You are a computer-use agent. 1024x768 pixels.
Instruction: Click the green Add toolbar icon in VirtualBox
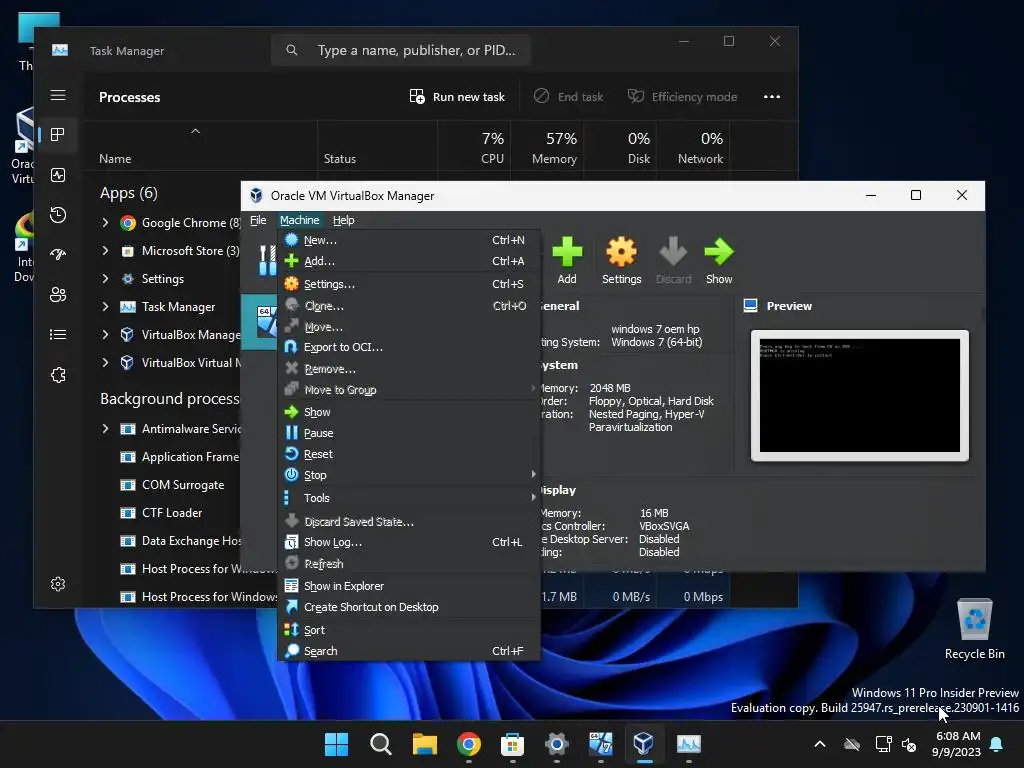tap(567, 261)
